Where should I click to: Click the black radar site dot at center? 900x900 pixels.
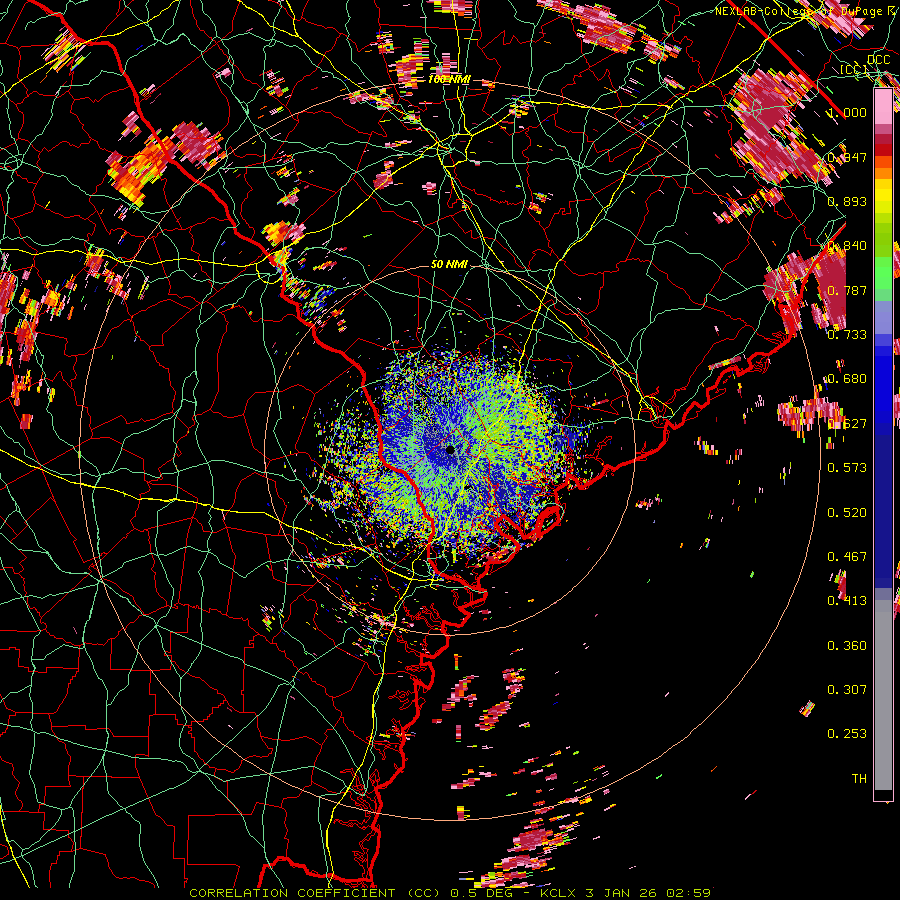[x=451, y=449]
